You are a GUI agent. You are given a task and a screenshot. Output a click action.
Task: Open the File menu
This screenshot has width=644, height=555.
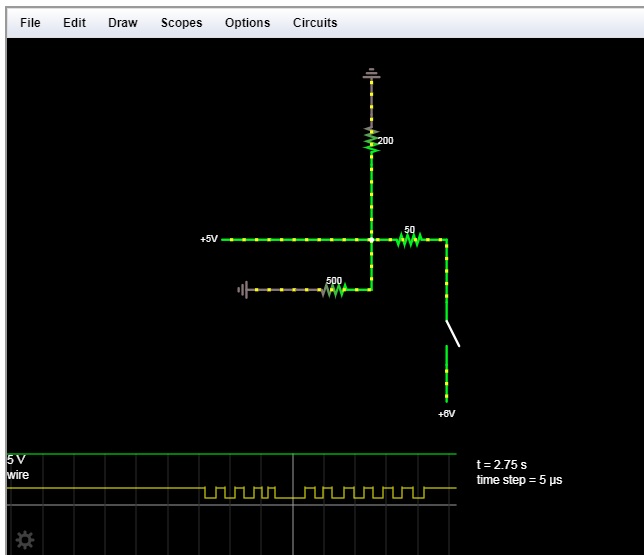(x=30, y=23)
